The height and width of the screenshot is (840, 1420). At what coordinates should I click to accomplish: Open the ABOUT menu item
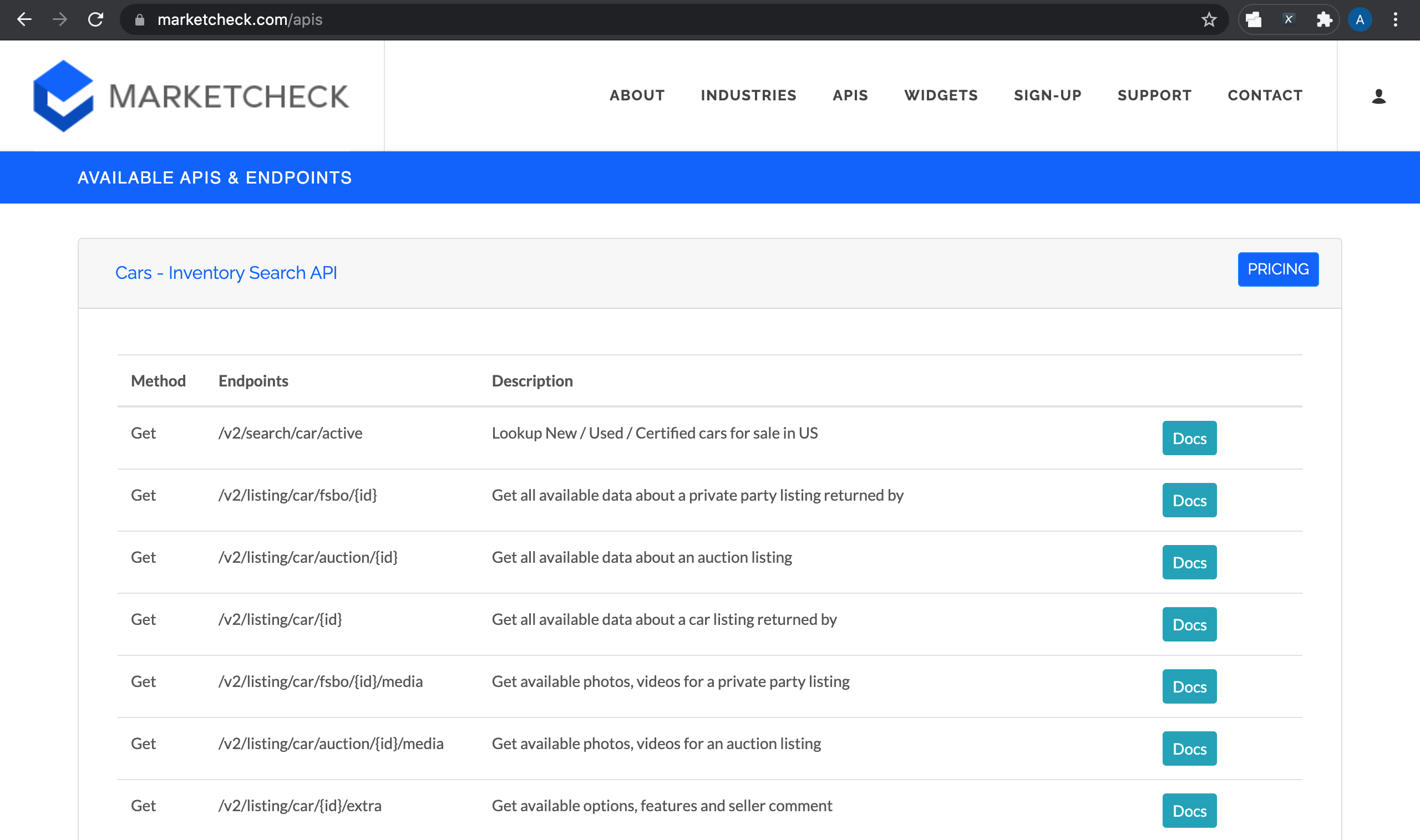pyautogui.click(x=636, y=95)
